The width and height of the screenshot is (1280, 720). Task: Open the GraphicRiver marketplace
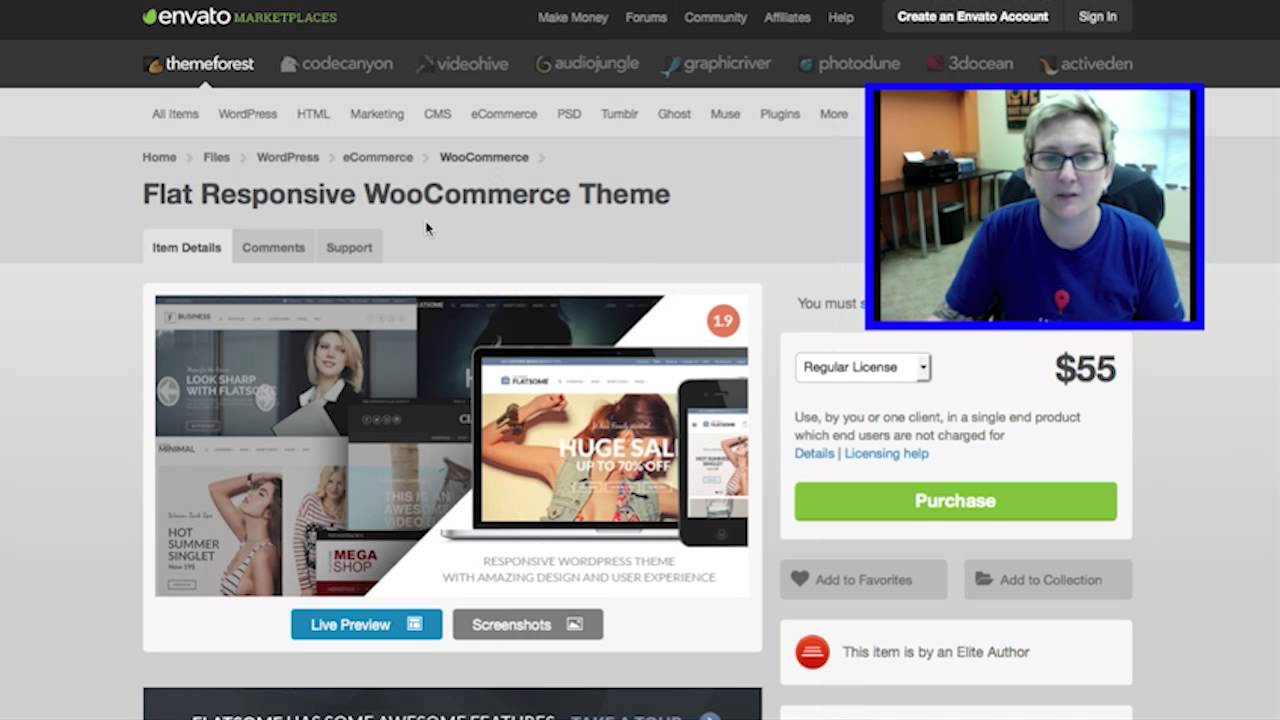pos(716,64)
